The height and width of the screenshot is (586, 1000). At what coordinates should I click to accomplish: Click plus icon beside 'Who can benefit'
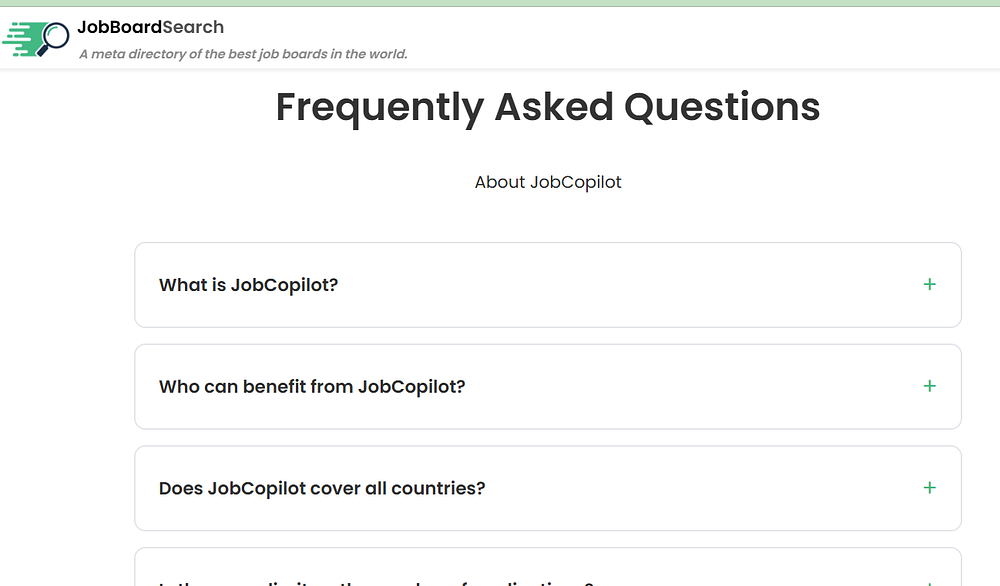point(929,386)
